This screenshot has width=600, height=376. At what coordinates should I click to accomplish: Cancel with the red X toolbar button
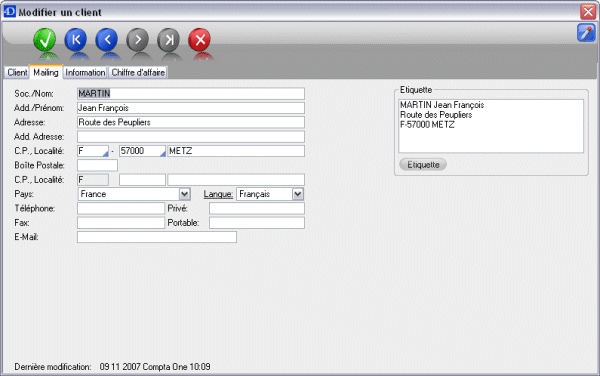[199, 40]
